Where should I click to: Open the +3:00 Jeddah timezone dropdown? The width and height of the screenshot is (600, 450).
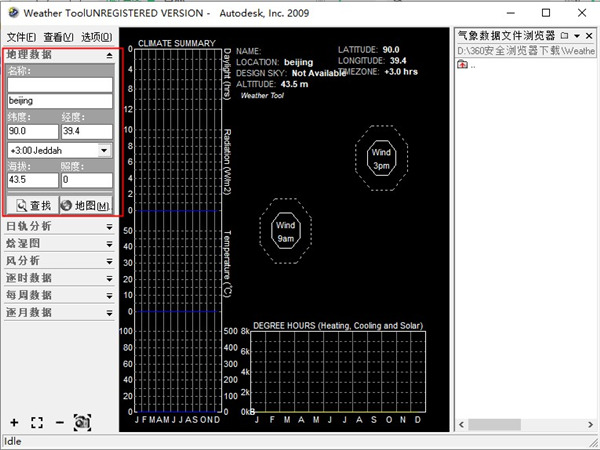tap(104, 151)
